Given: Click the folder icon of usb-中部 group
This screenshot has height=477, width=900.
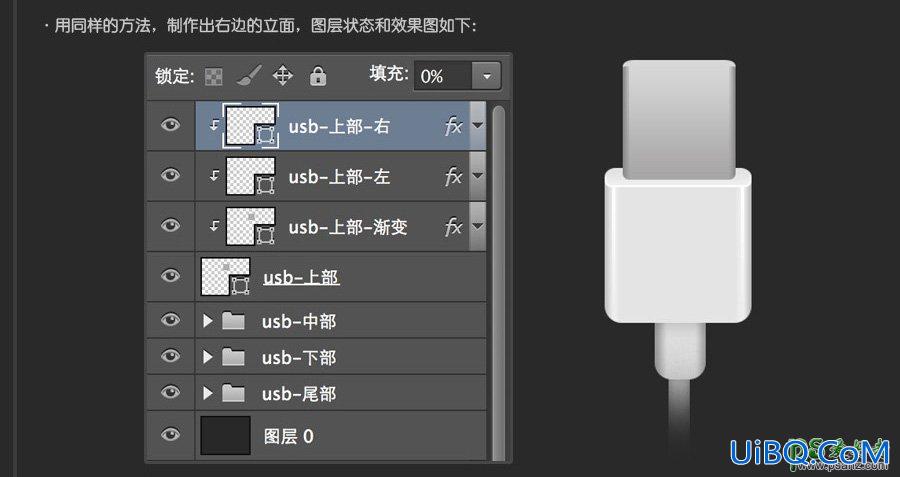Looking at the screenshot, I should (233, 321).
